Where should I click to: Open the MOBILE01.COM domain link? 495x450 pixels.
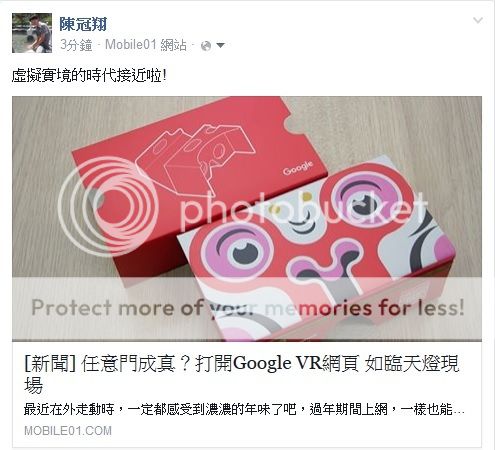[68, 431]
